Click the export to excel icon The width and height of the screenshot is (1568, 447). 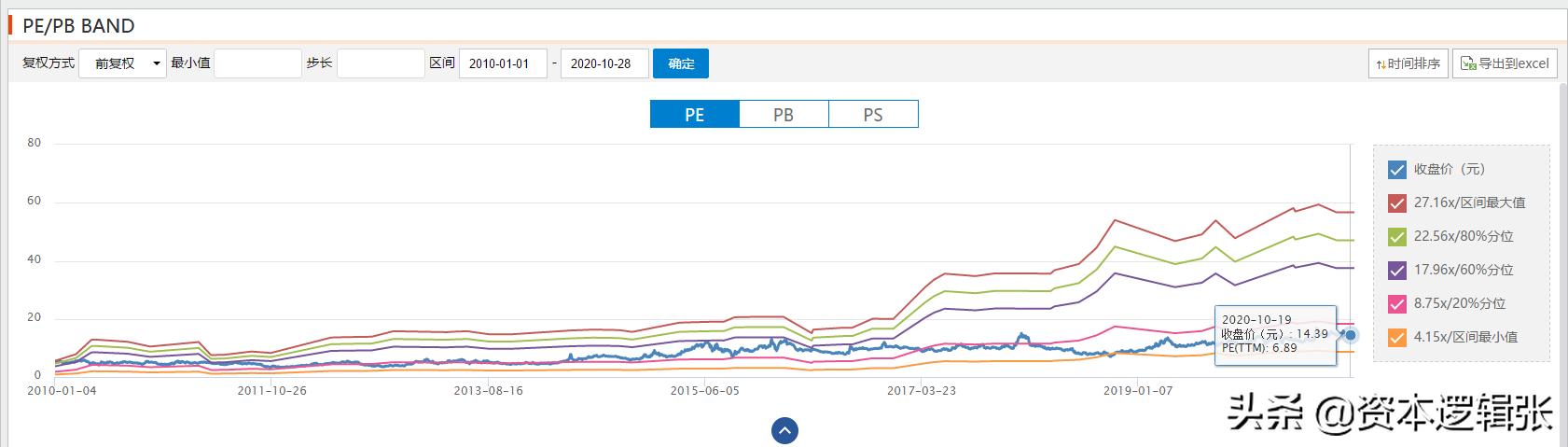pyautogui.click(x=1468, y=63)
